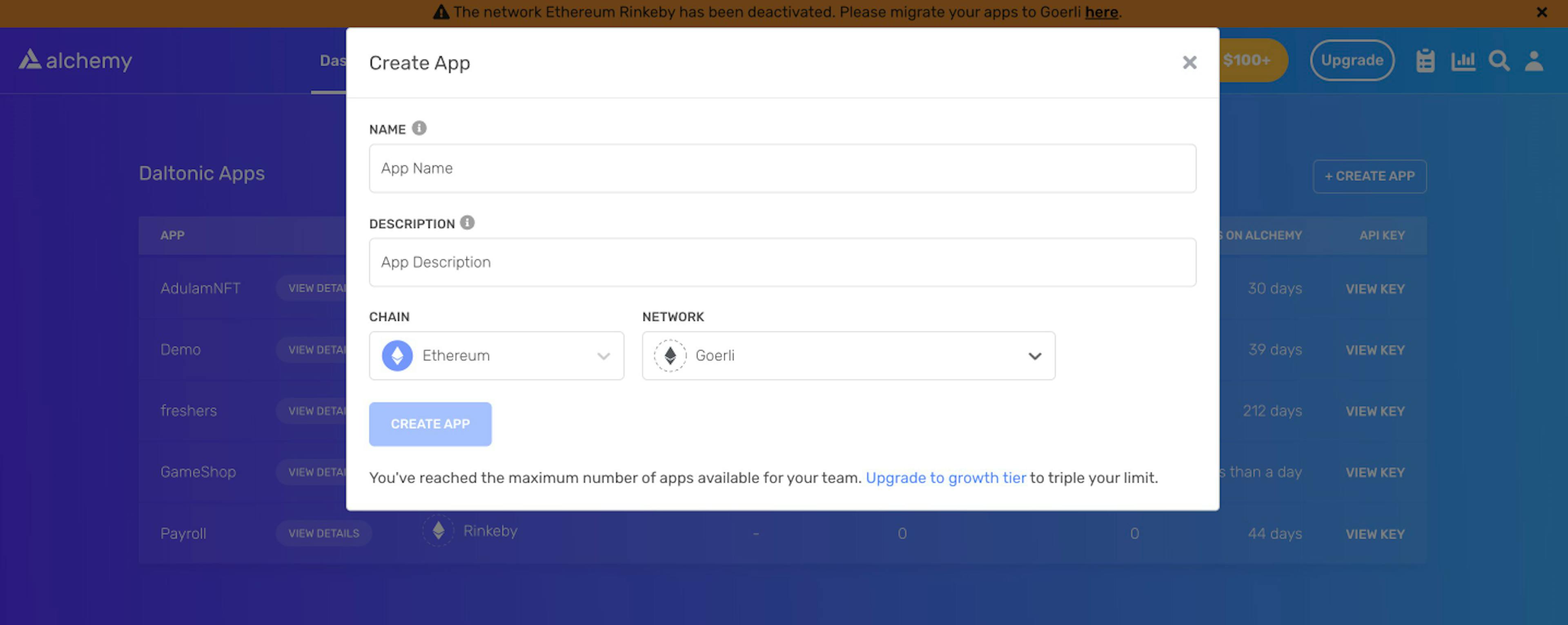The height and width of the screenshot is (625, 1568).
Task: Click the + CREATE APP button on the dashboard
Action: pyautogui.click(x=1370, y=176)
